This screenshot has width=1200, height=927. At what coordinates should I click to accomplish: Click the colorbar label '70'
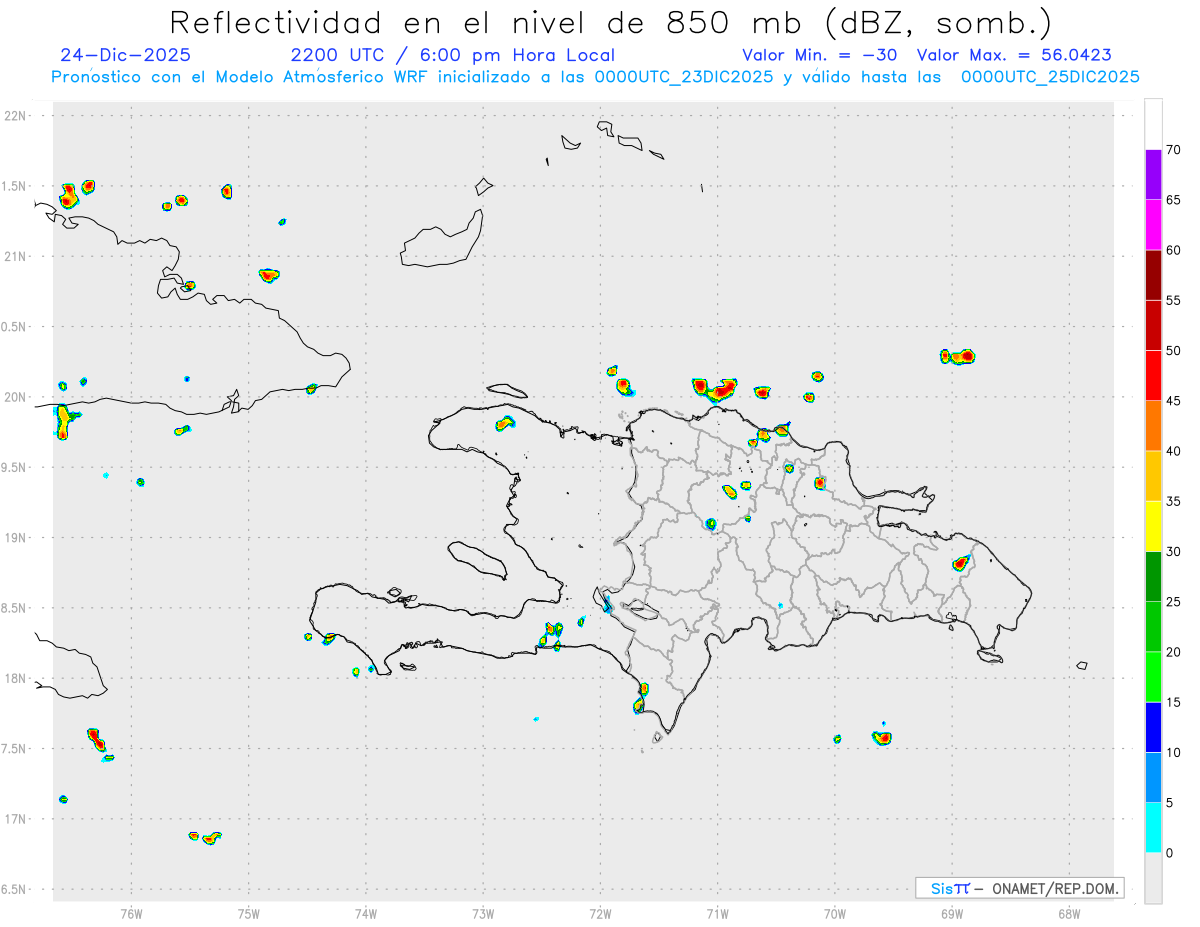(1173, 150)
